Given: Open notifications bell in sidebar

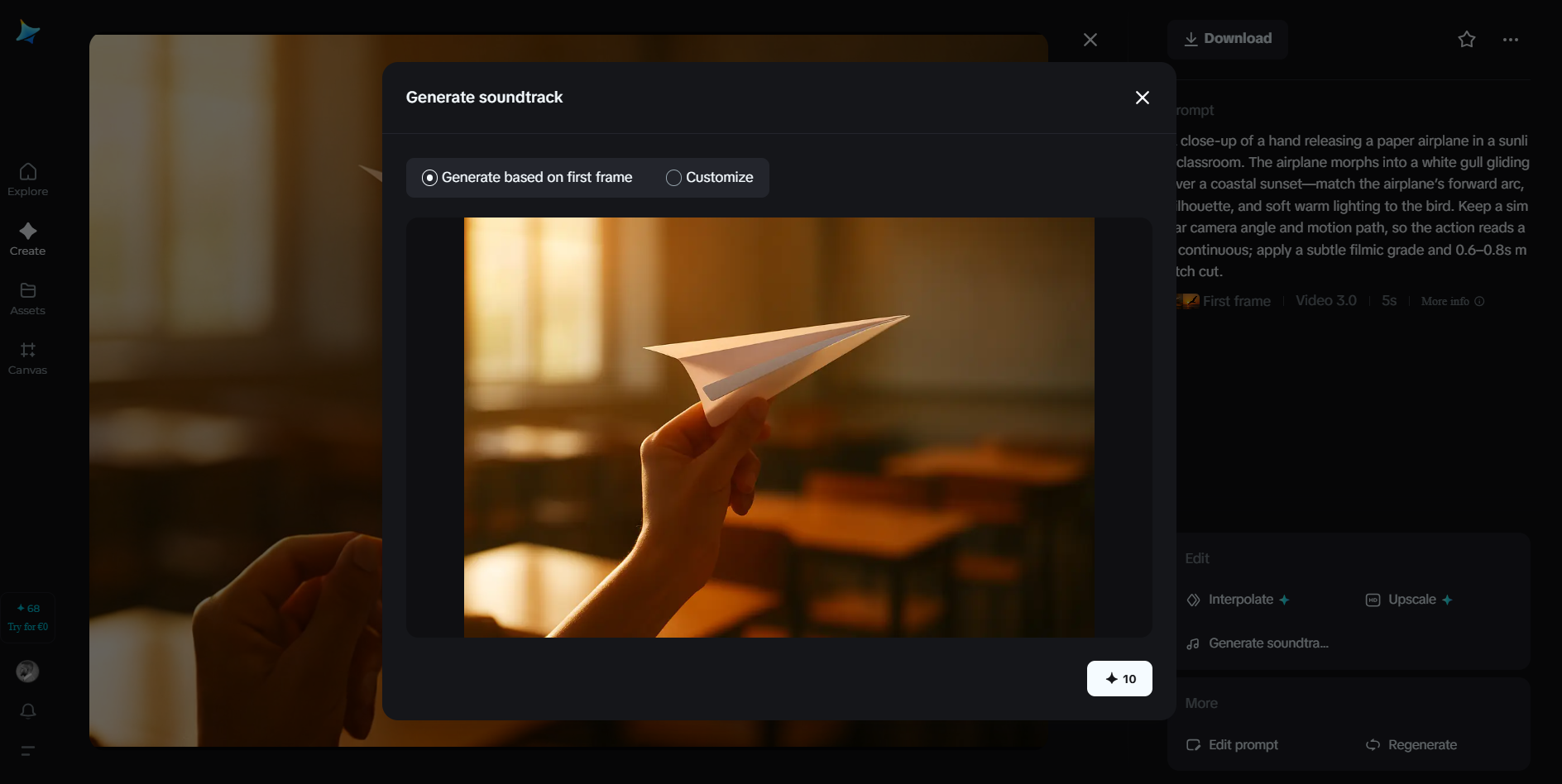Looking at the screenshot, I should [x=28, y=711].
